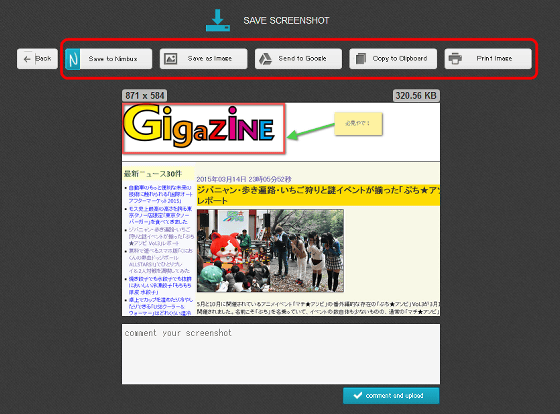Screen dimensions: 560x414
Task: Click the comment and upload button
Action: coord(391,396)
